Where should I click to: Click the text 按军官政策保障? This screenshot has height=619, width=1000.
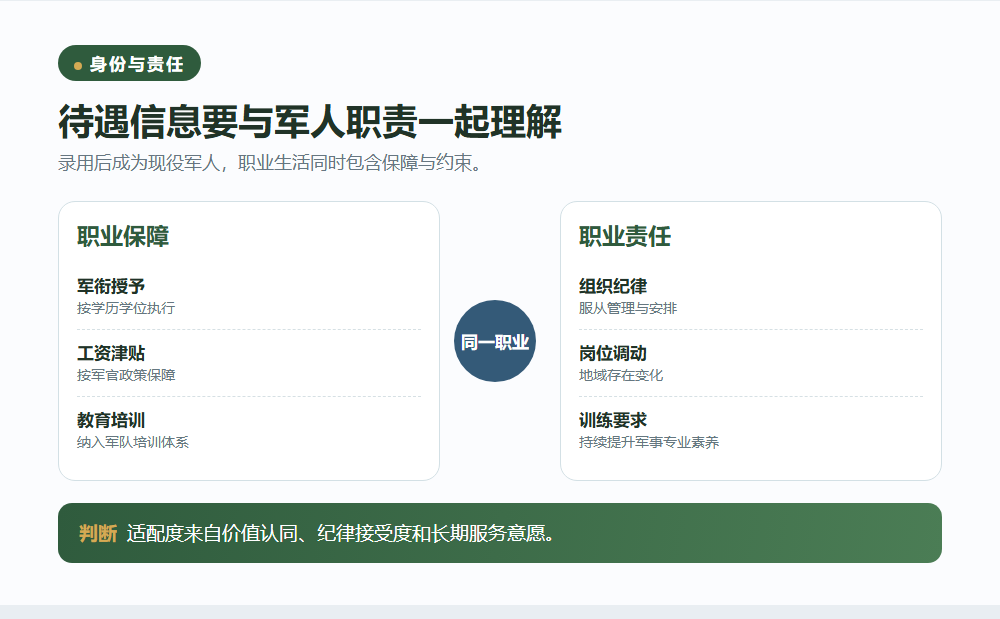(x=126, y=375)
